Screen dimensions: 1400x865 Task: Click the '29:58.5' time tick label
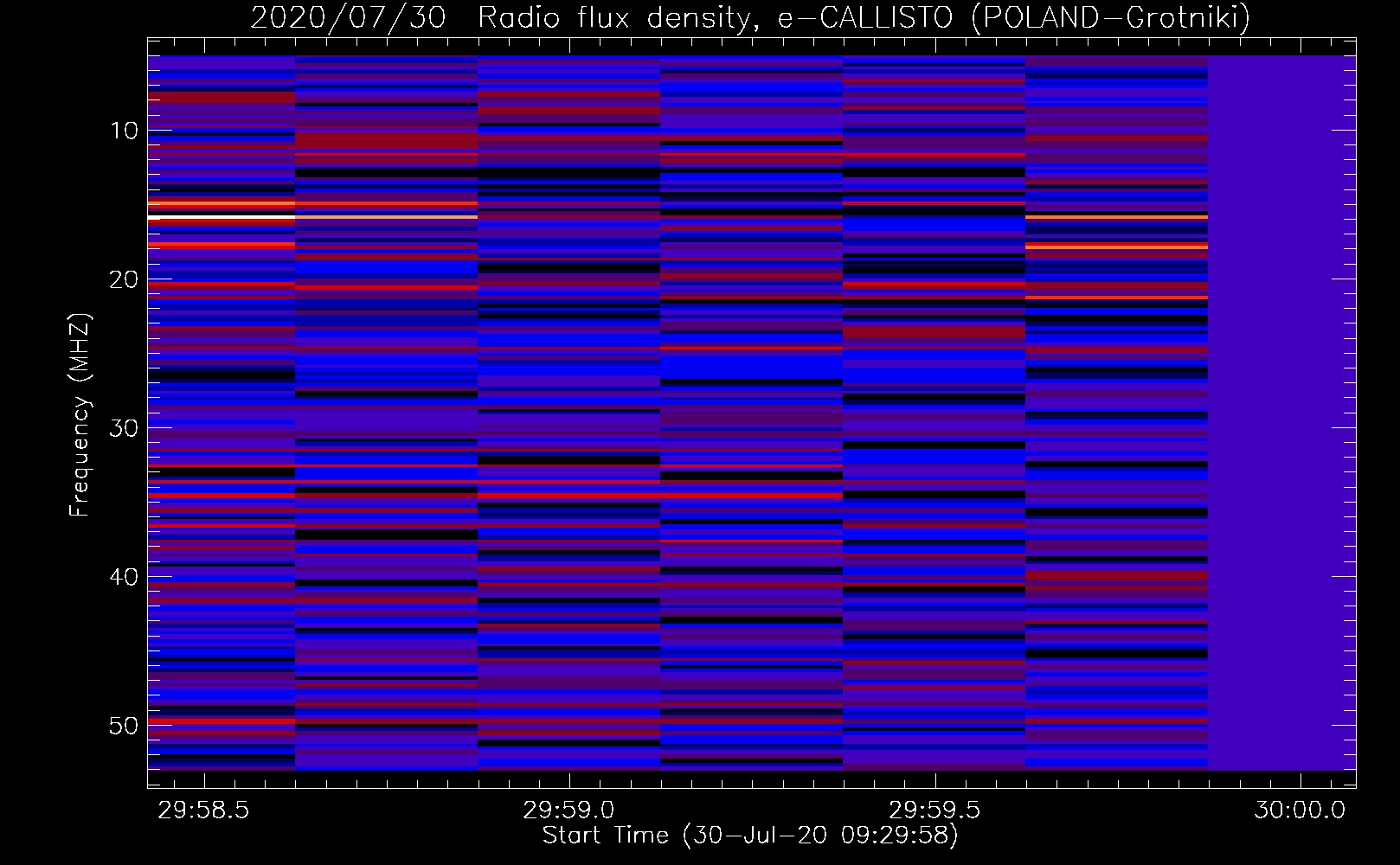click(x=204, y=810)
